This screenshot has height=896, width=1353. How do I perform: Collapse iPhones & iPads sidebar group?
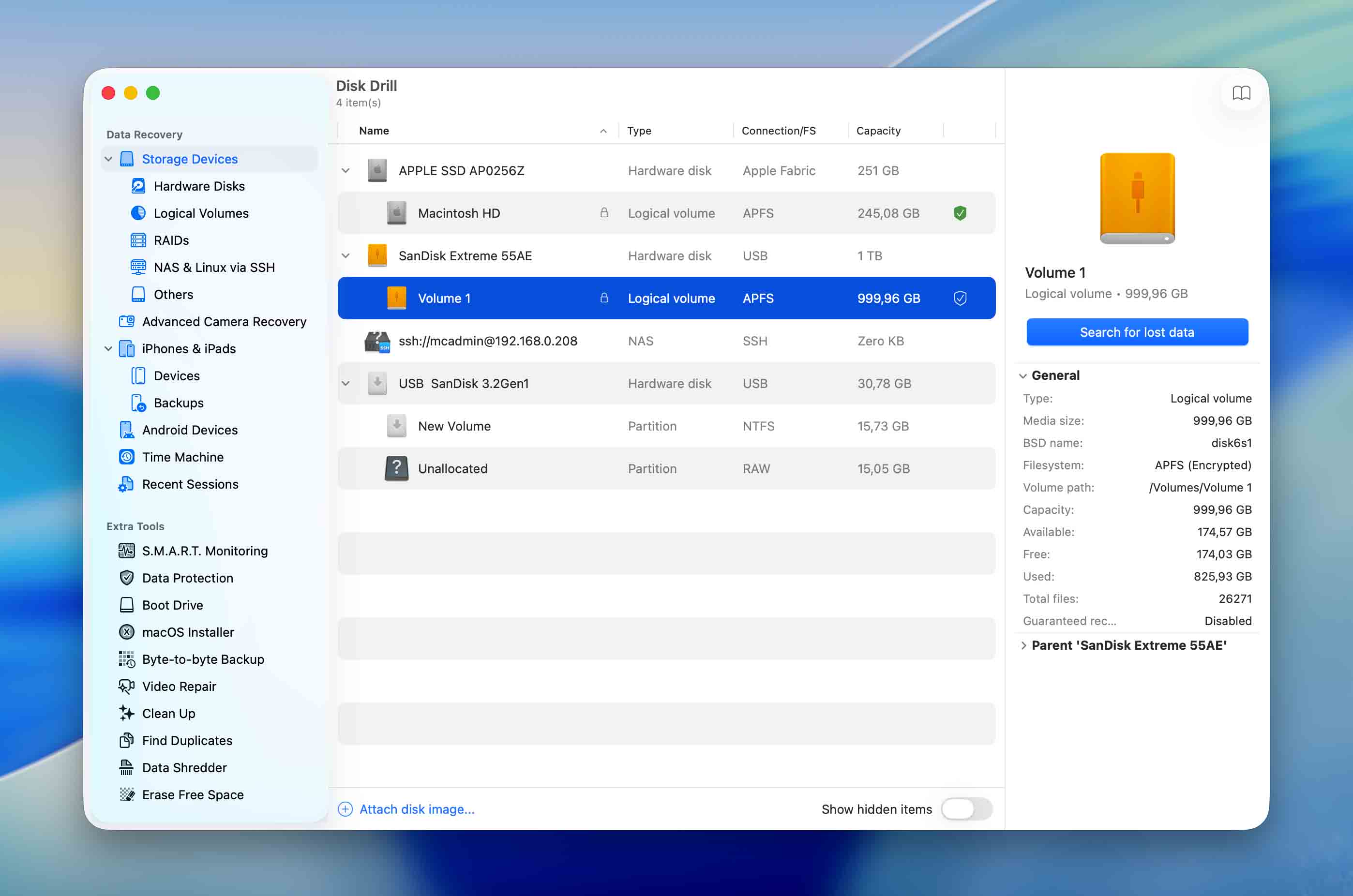[108, 348]
